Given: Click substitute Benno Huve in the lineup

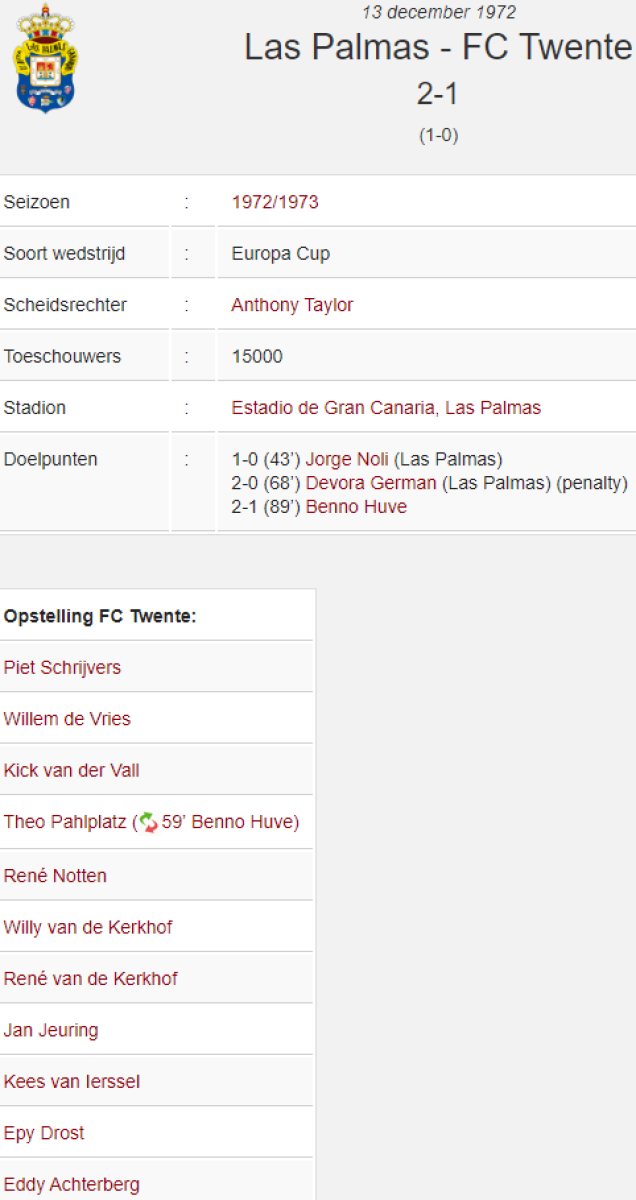Looking at the screenshot, I should tap(246, 823).
